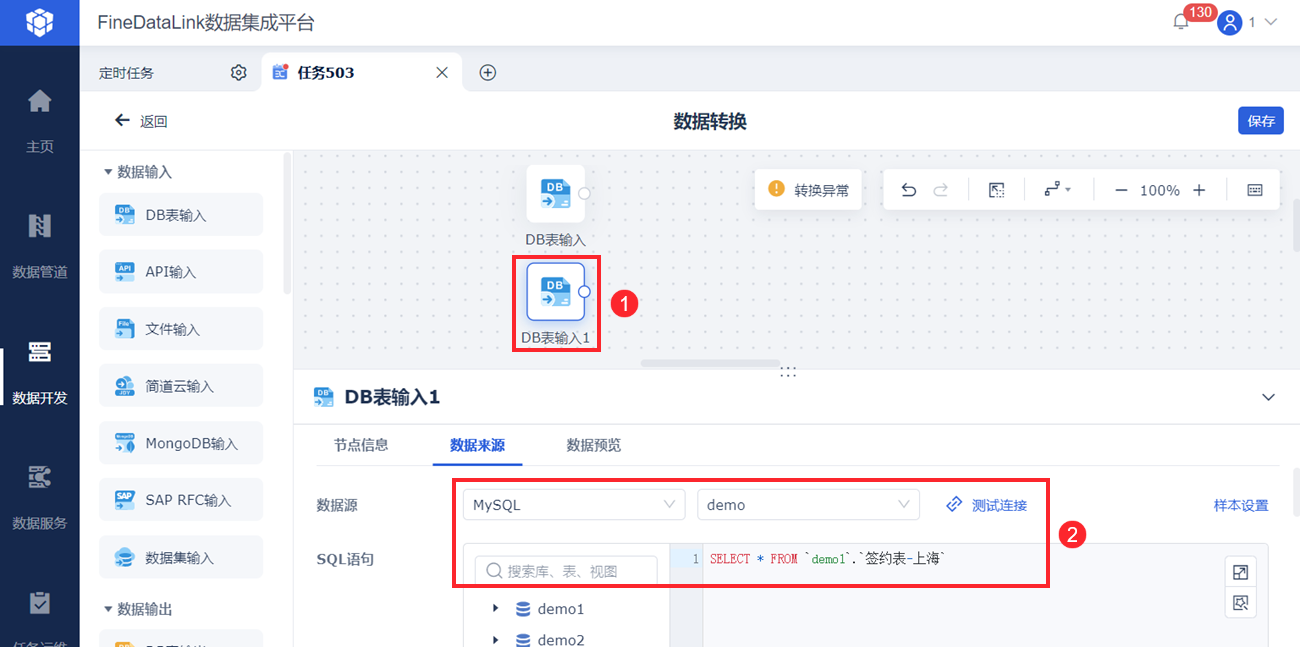Pick the 简道云输入 operator in sidebar
Image resolution: width=1300 pixels, height=647 pixels.
tap(181, 386)
